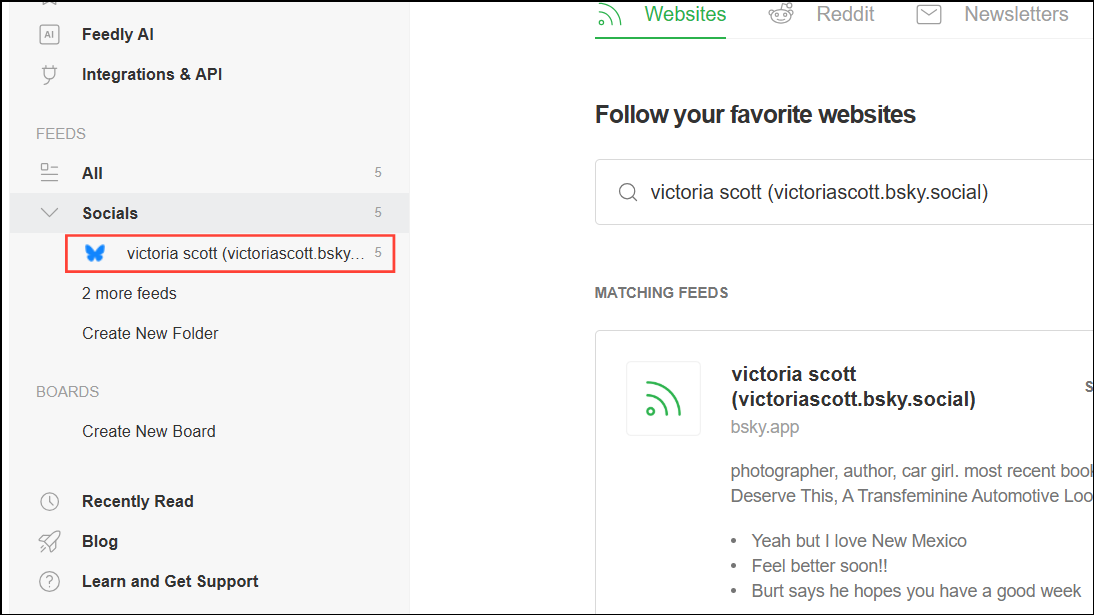Viewport: 1094px width, 615px height.
Task: Switch to the Websites tab
Action: (684, 14)
